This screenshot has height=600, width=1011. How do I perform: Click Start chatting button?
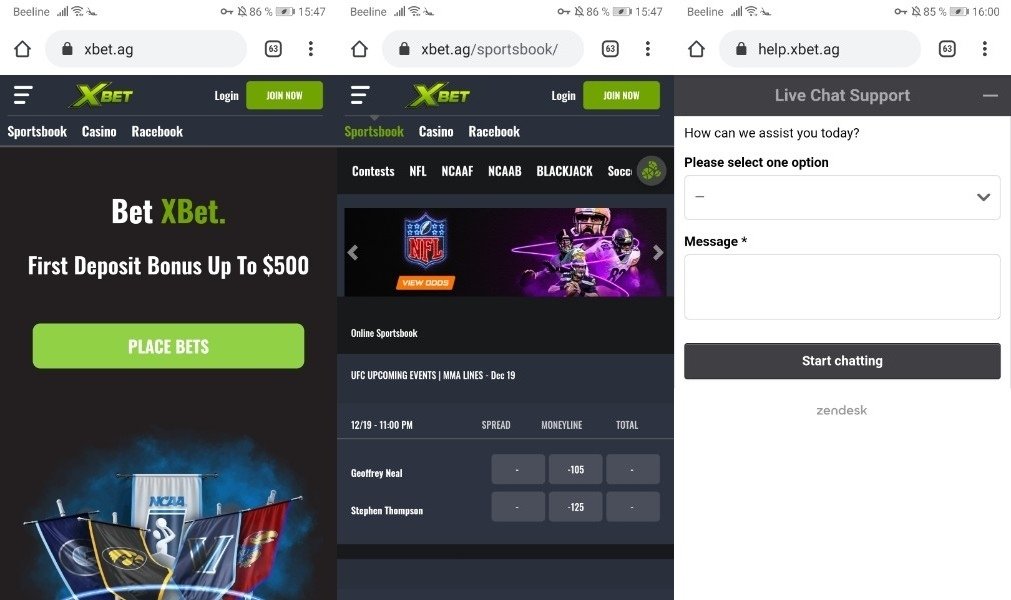842,361
